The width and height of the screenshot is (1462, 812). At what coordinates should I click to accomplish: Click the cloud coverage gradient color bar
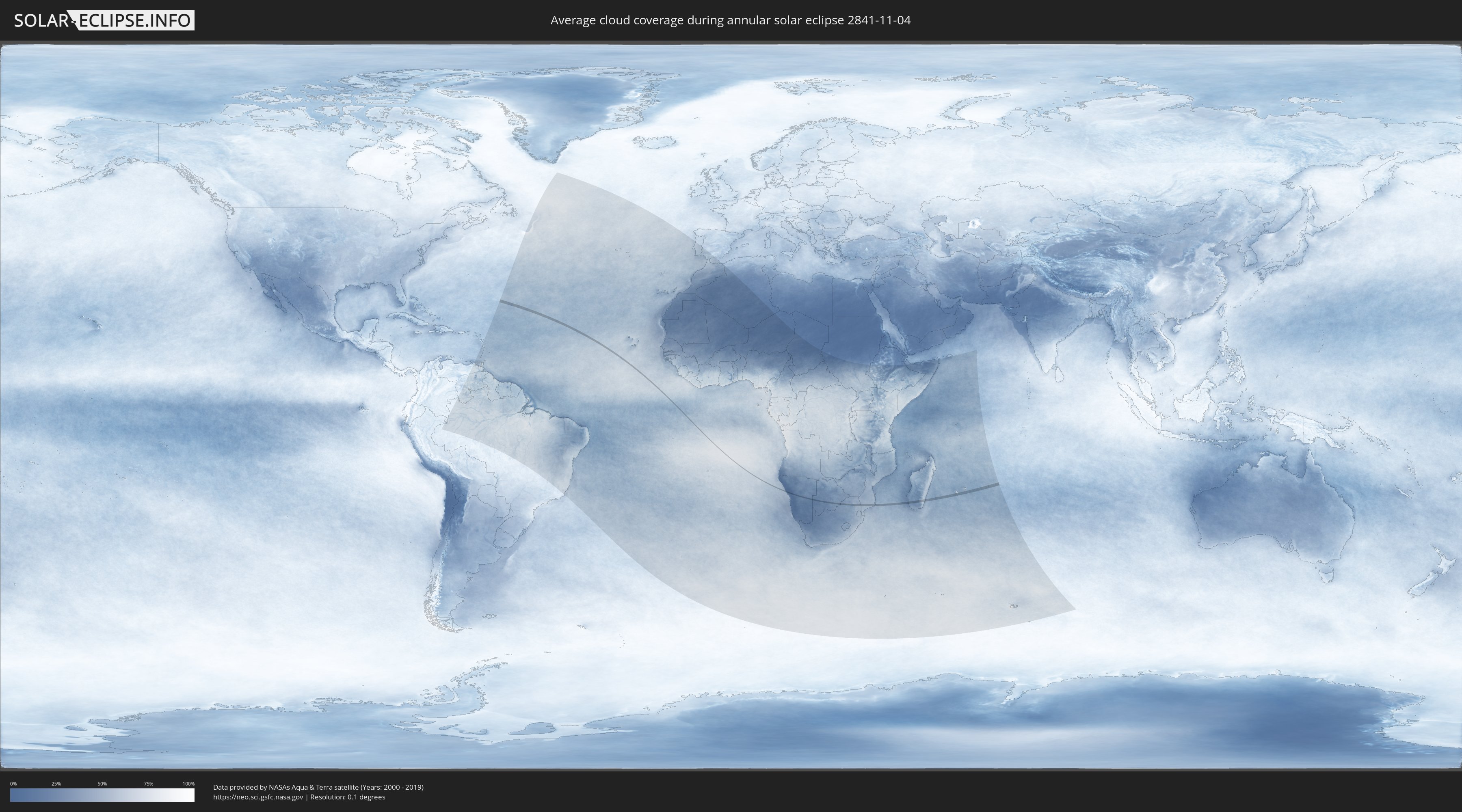[x=102, y=795]
